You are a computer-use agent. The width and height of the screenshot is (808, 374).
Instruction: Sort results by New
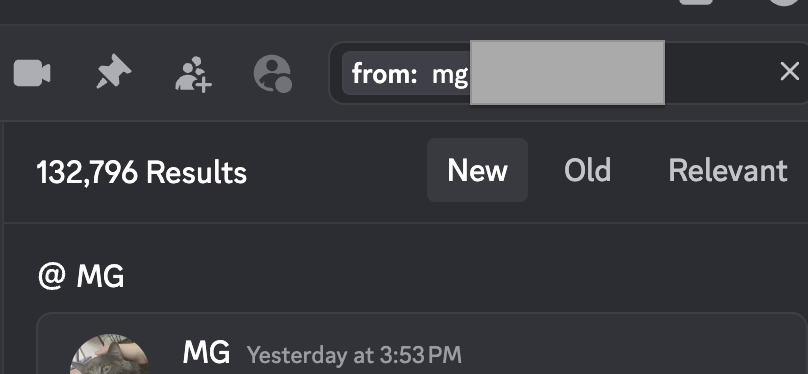(x=477, y=170)
